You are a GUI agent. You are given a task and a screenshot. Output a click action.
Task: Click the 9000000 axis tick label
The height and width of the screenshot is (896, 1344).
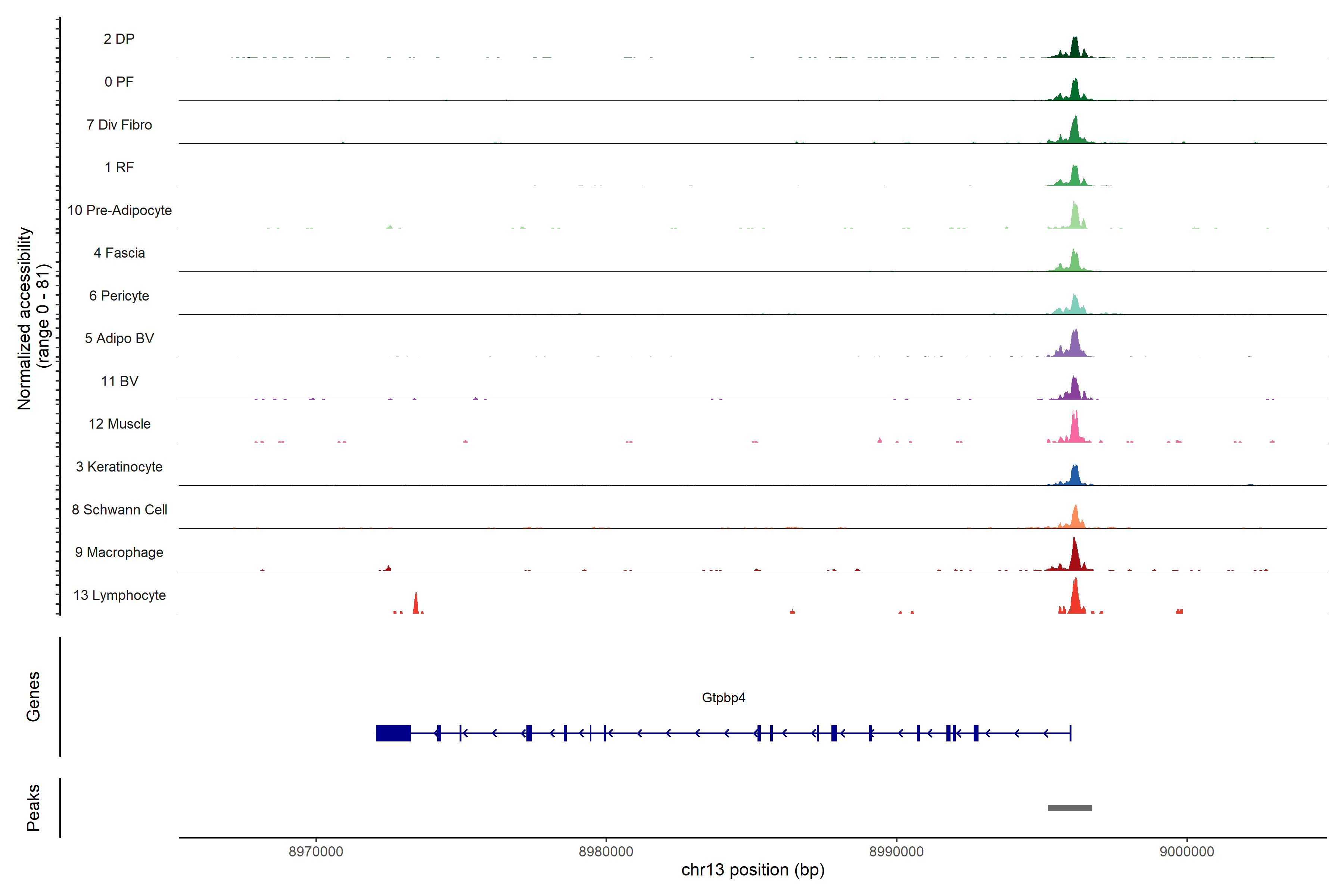click(1186, 852)
